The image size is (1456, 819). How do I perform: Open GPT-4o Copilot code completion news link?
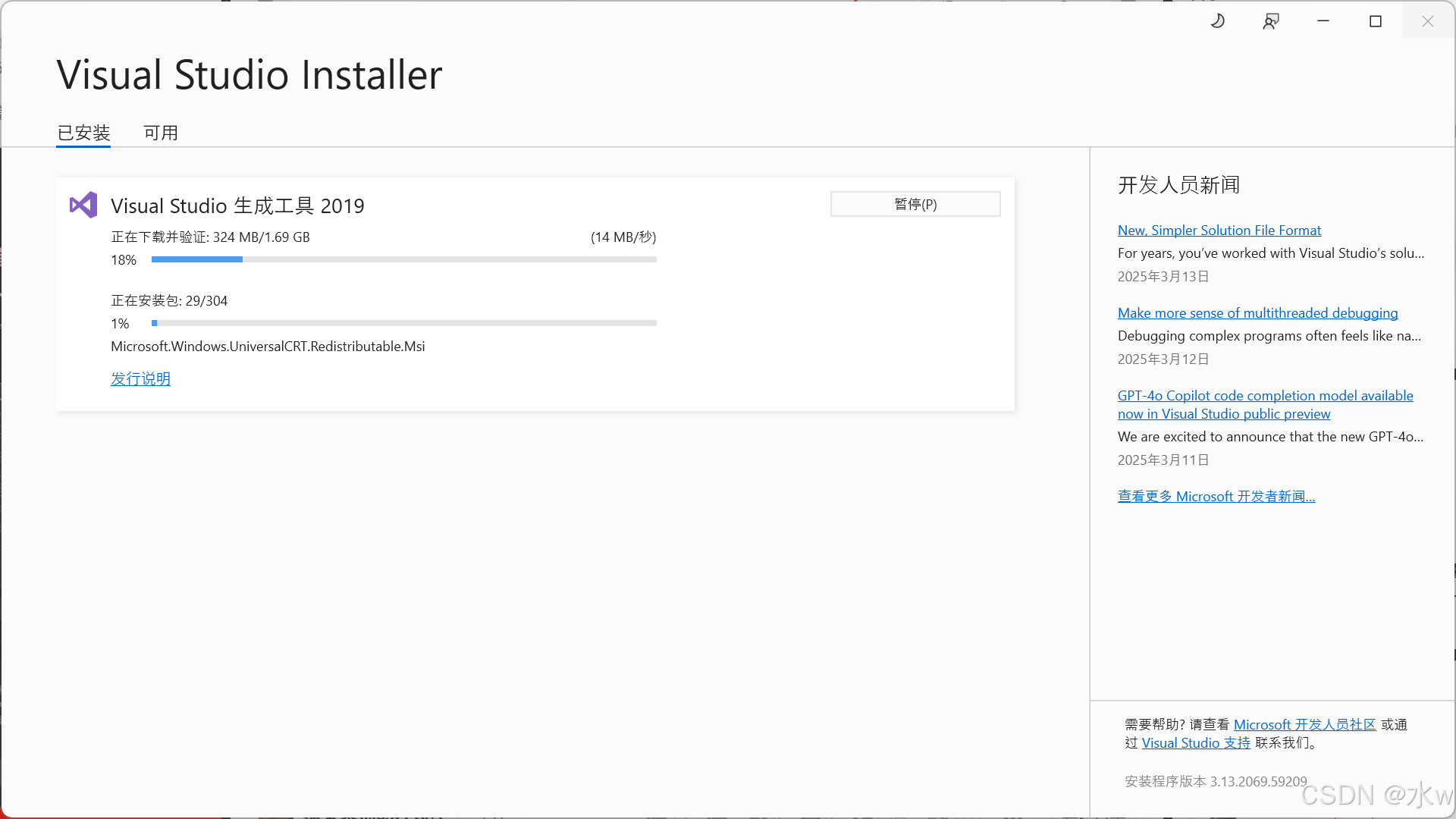coord(1265,396)
